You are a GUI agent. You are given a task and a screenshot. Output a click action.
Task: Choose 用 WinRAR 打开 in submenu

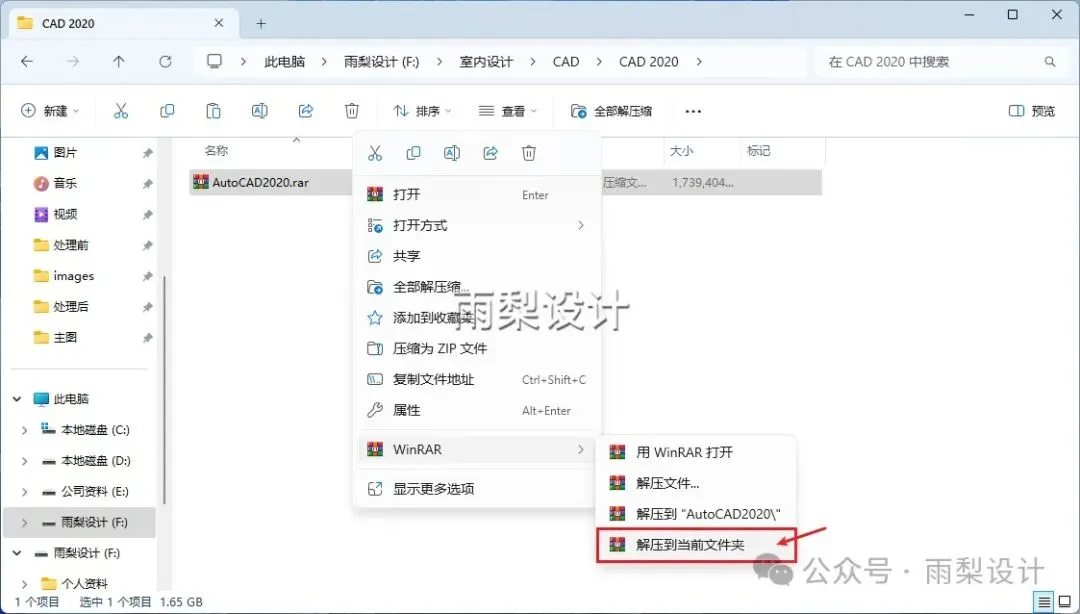pos(696,452)
